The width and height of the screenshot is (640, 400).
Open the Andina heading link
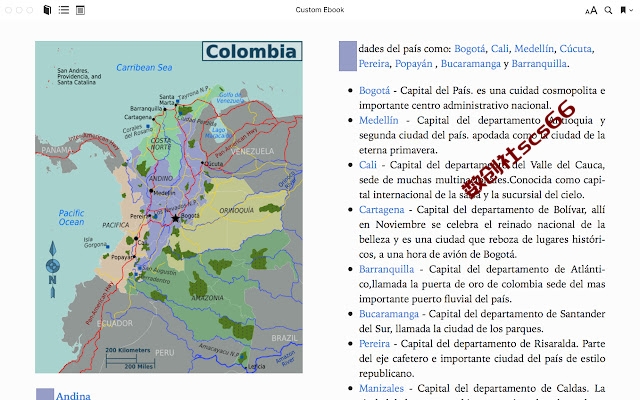[73, 395]
